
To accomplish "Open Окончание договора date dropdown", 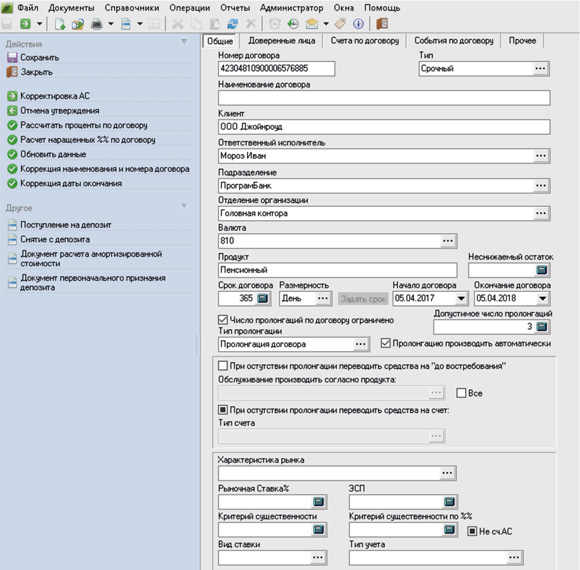I will tap(543, 298).
